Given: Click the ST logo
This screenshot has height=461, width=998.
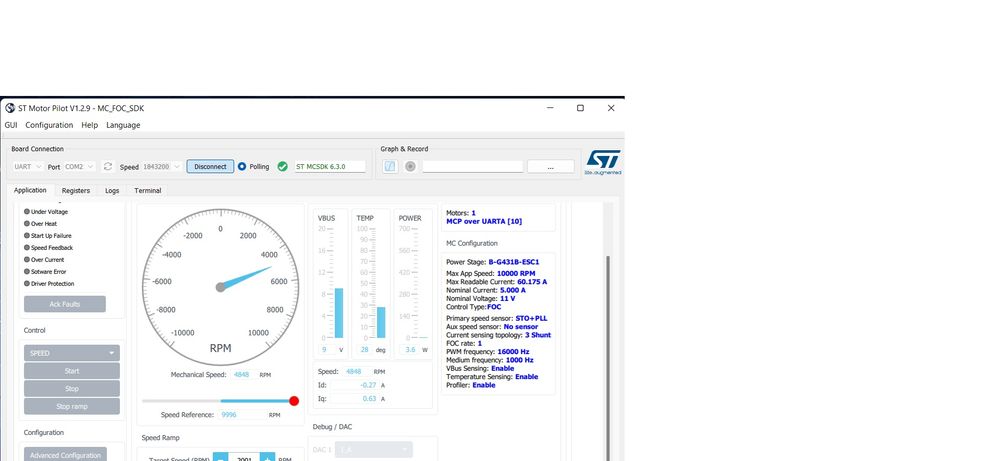Looking at the screenshot, I should [x=603, y=162].
